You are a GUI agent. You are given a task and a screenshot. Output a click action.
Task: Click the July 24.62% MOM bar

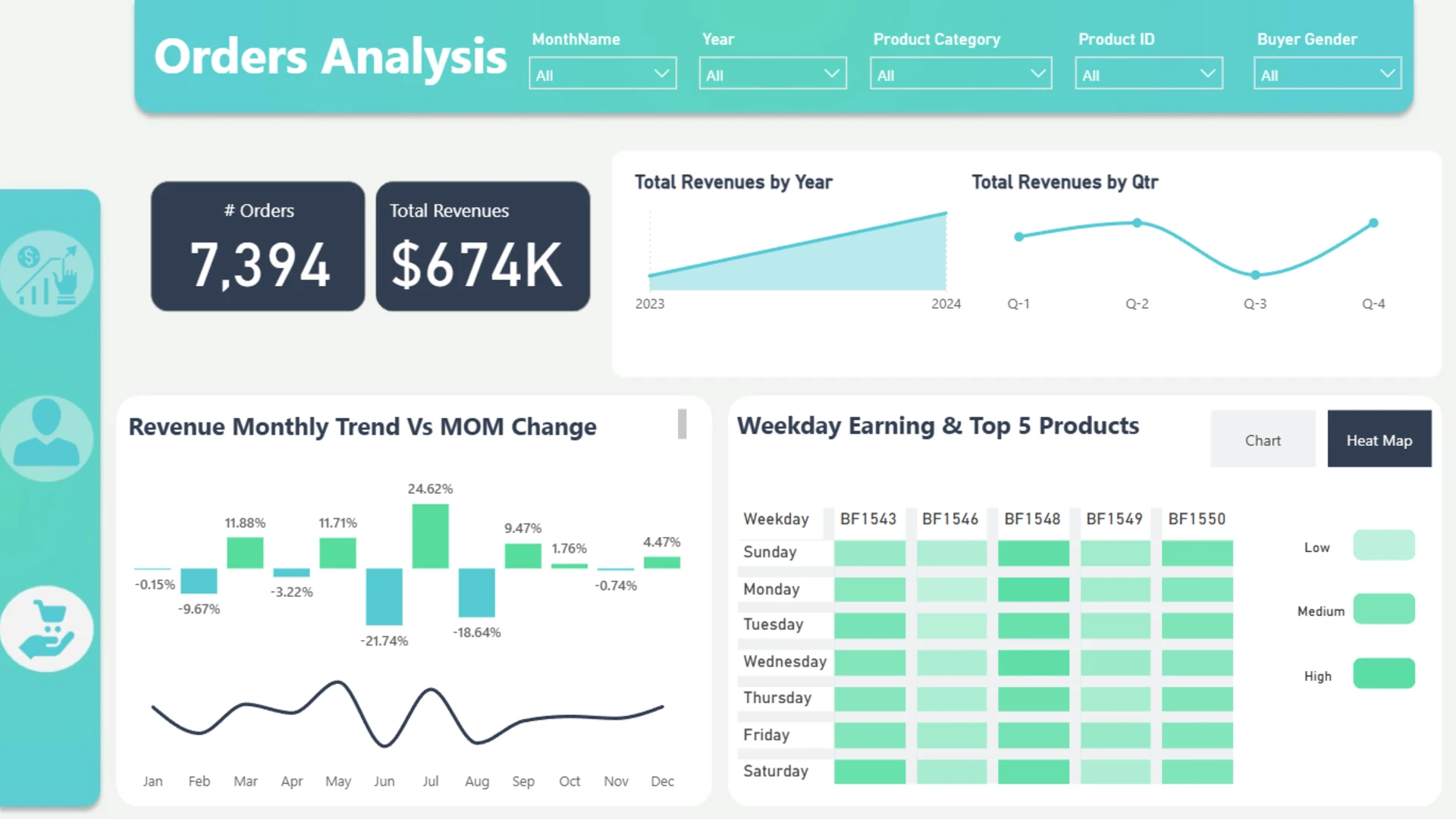[x=430, y=536]
